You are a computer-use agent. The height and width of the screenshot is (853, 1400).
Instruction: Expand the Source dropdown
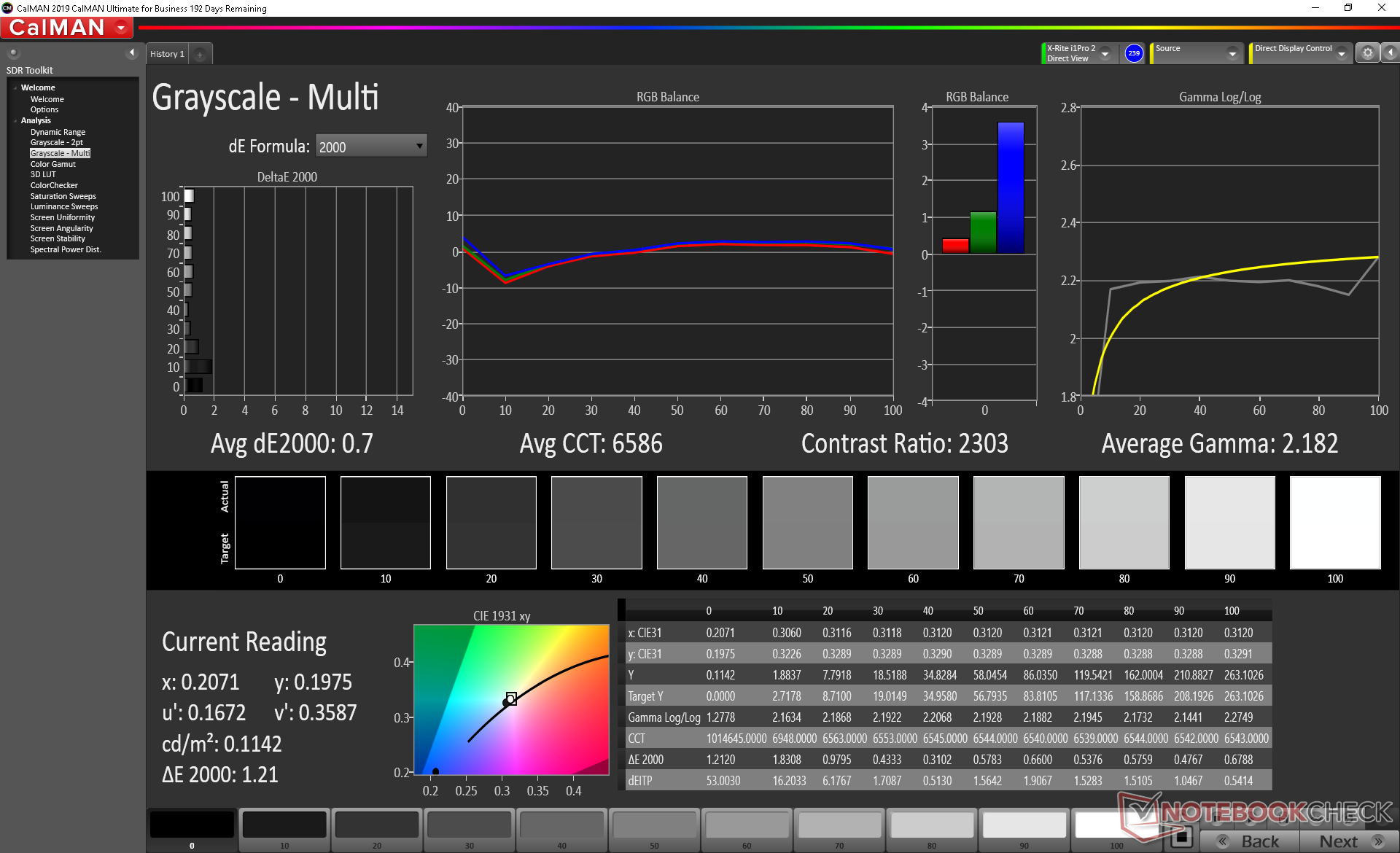1232,54
